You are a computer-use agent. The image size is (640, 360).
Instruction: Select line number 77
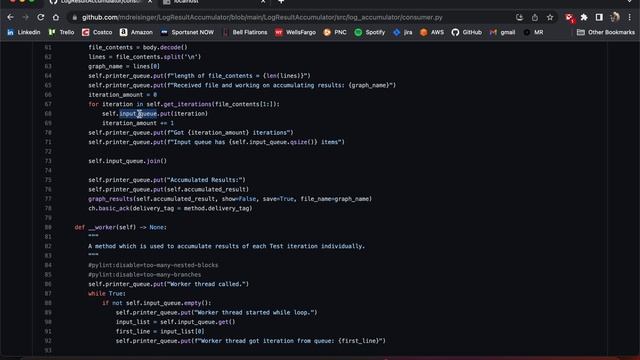coord(48,199)
